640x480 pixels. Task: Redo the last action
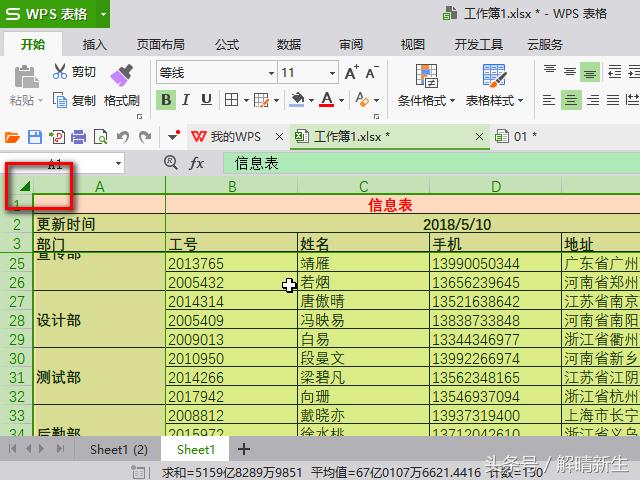coord(145,137)
